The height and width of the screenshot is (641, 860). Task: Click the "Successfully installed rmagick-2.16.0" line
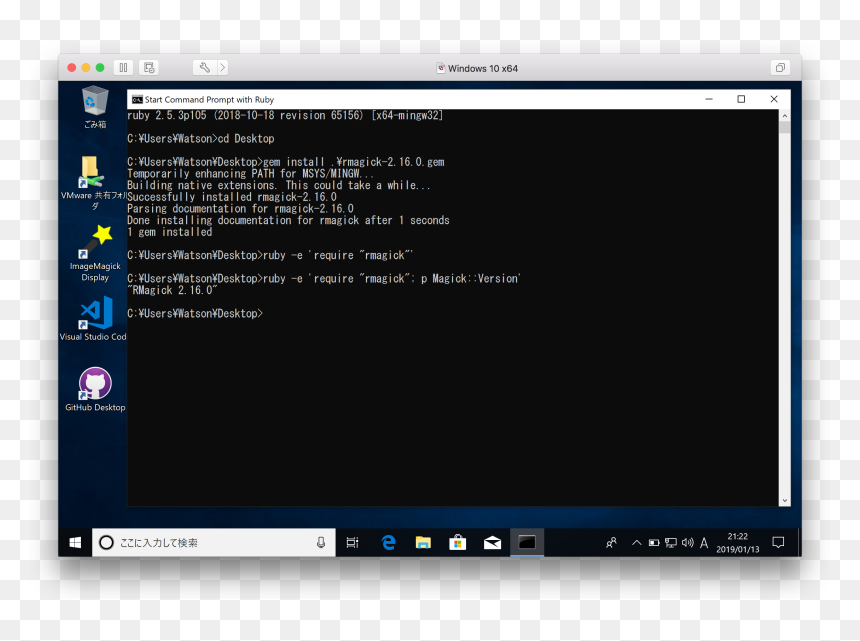pos(232,197)
